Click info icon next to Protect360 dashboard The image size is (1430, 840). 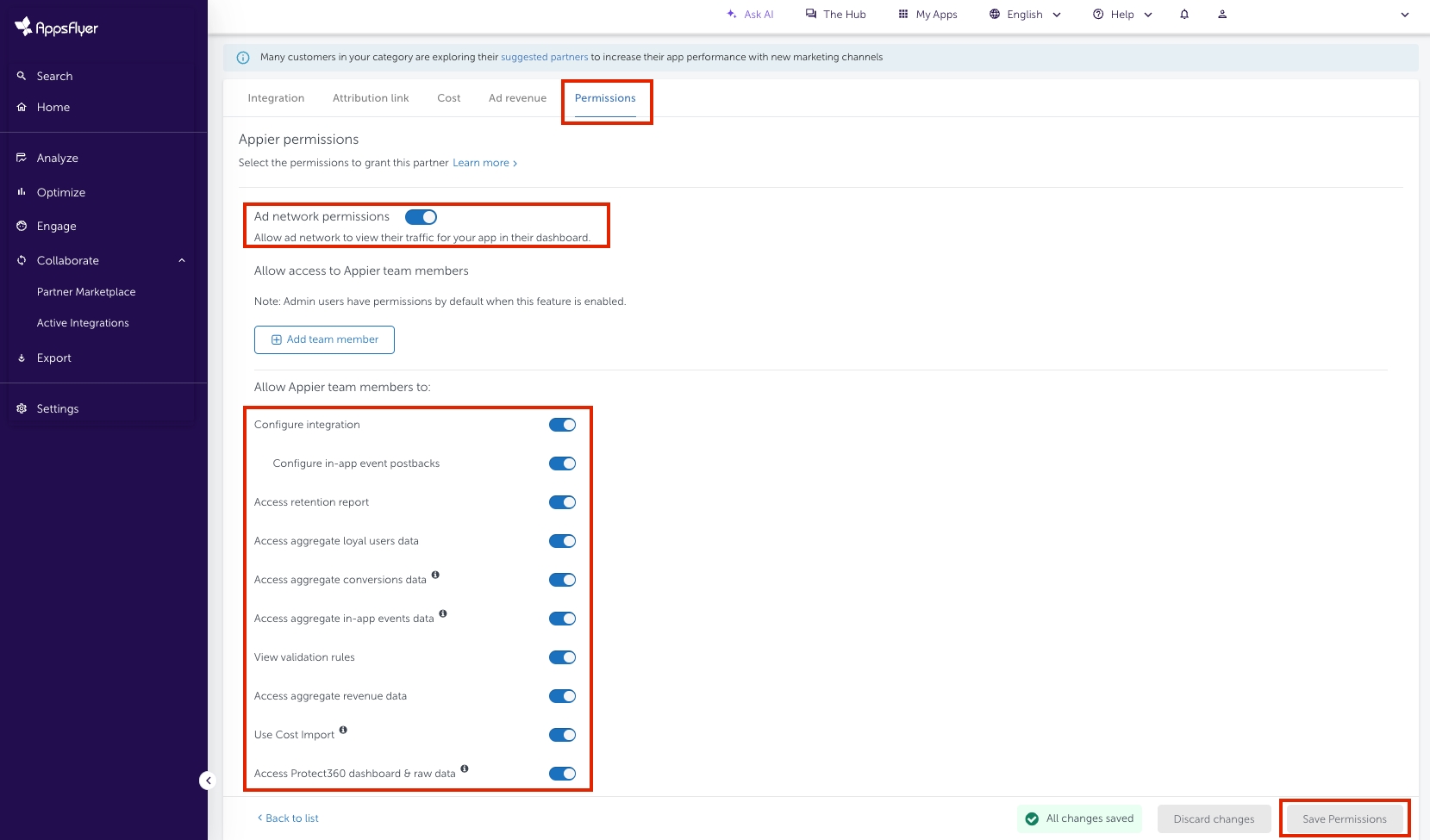pyautogui.click(x=465, y=768)
